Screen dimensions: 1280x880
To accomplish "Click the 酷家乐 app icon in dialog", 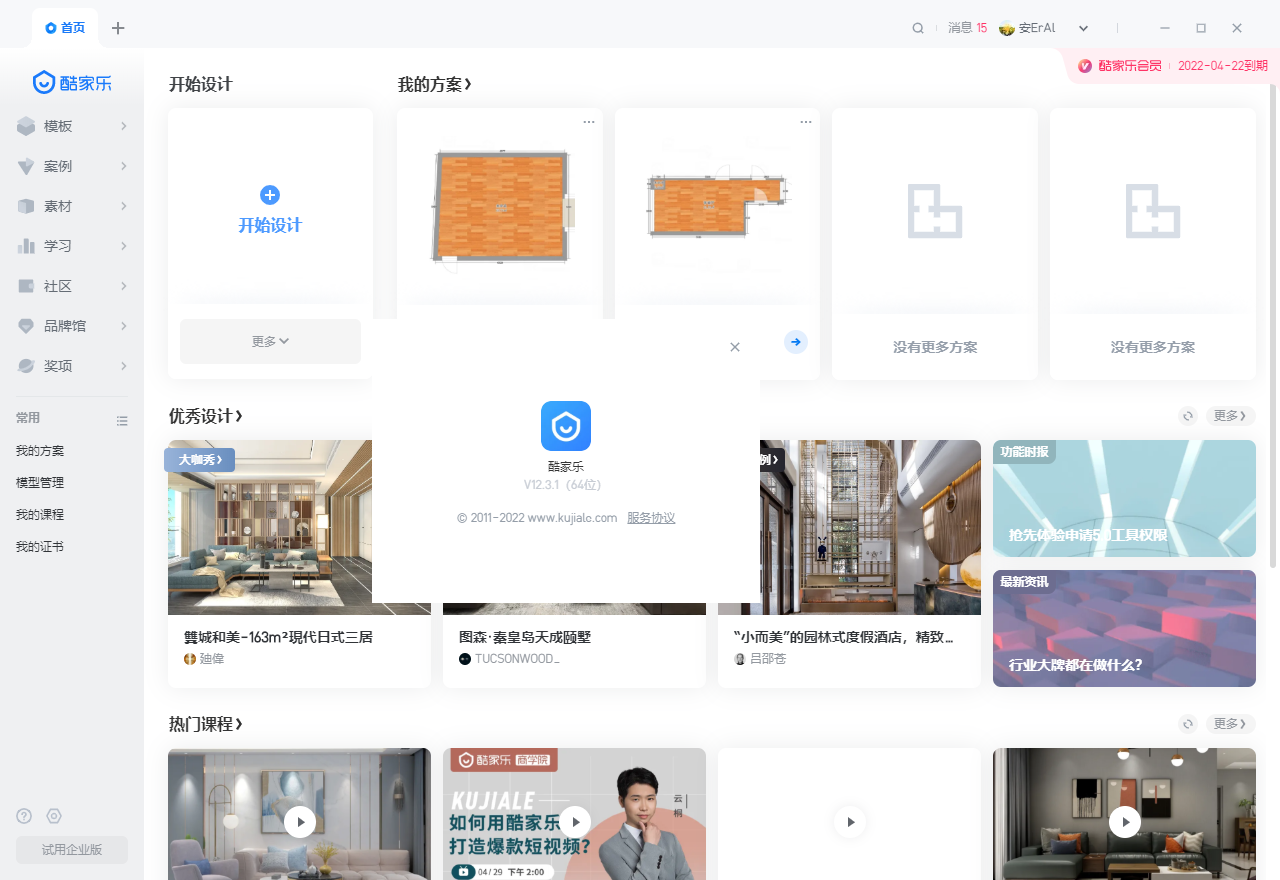I will pyautogui.click(x=566, y=426).
